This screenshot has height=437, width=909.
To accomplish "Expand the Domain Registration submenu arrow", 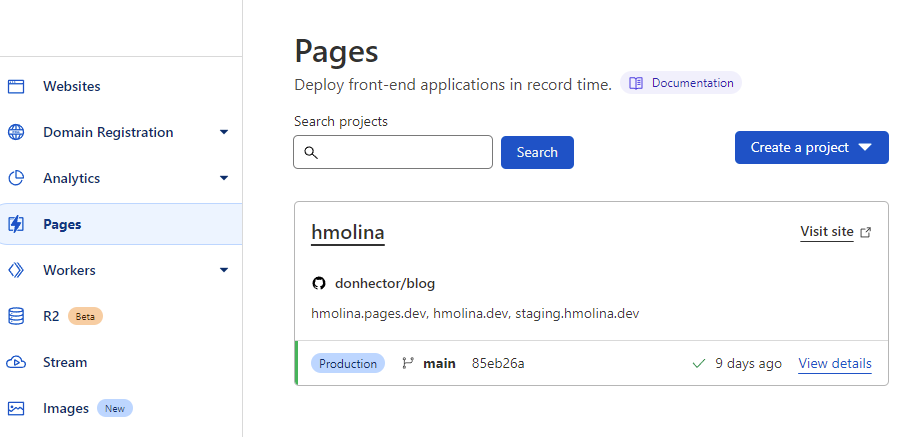I will (x=224, y=132).
